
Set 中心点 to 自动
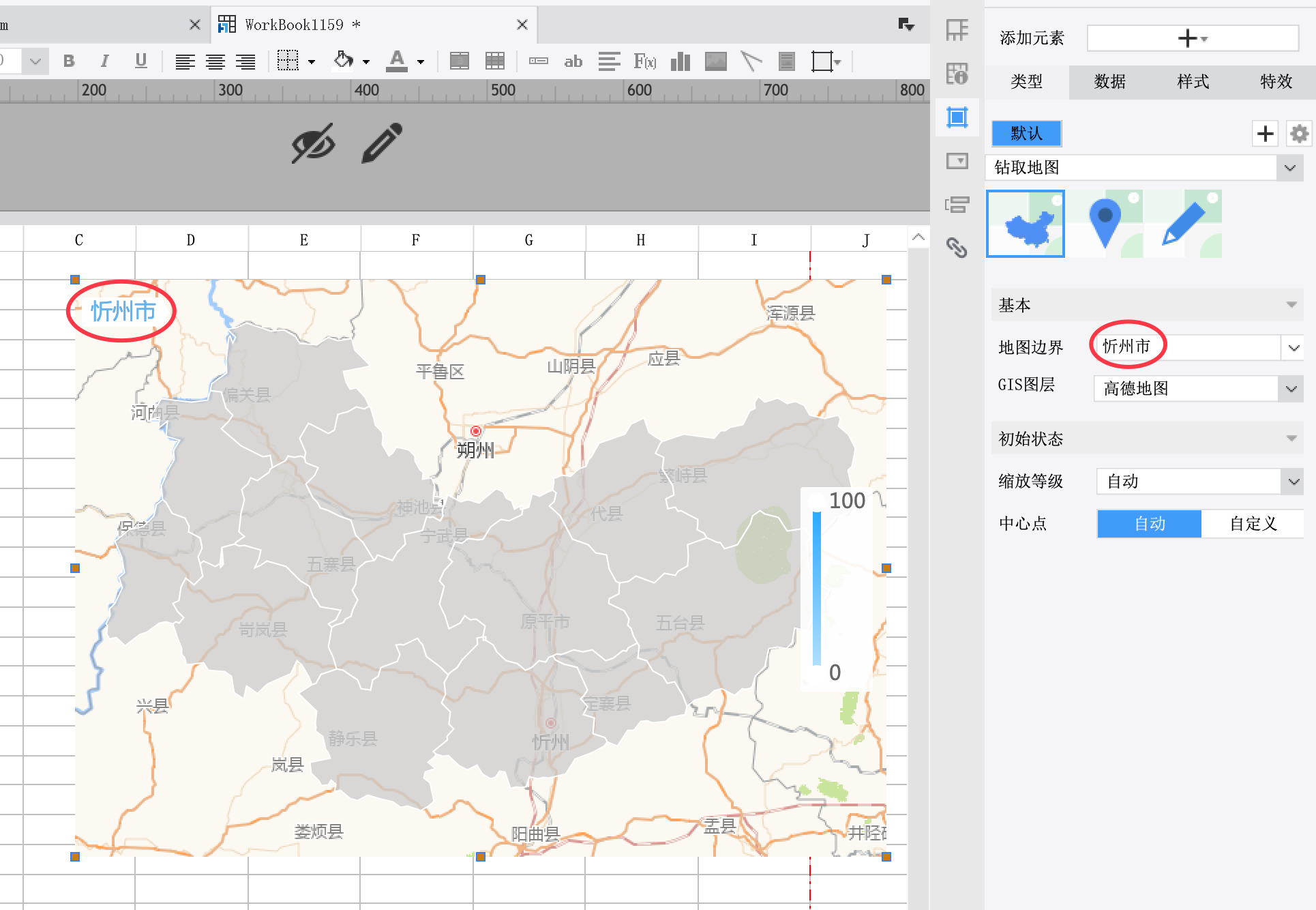click(x=1150, y=524)
